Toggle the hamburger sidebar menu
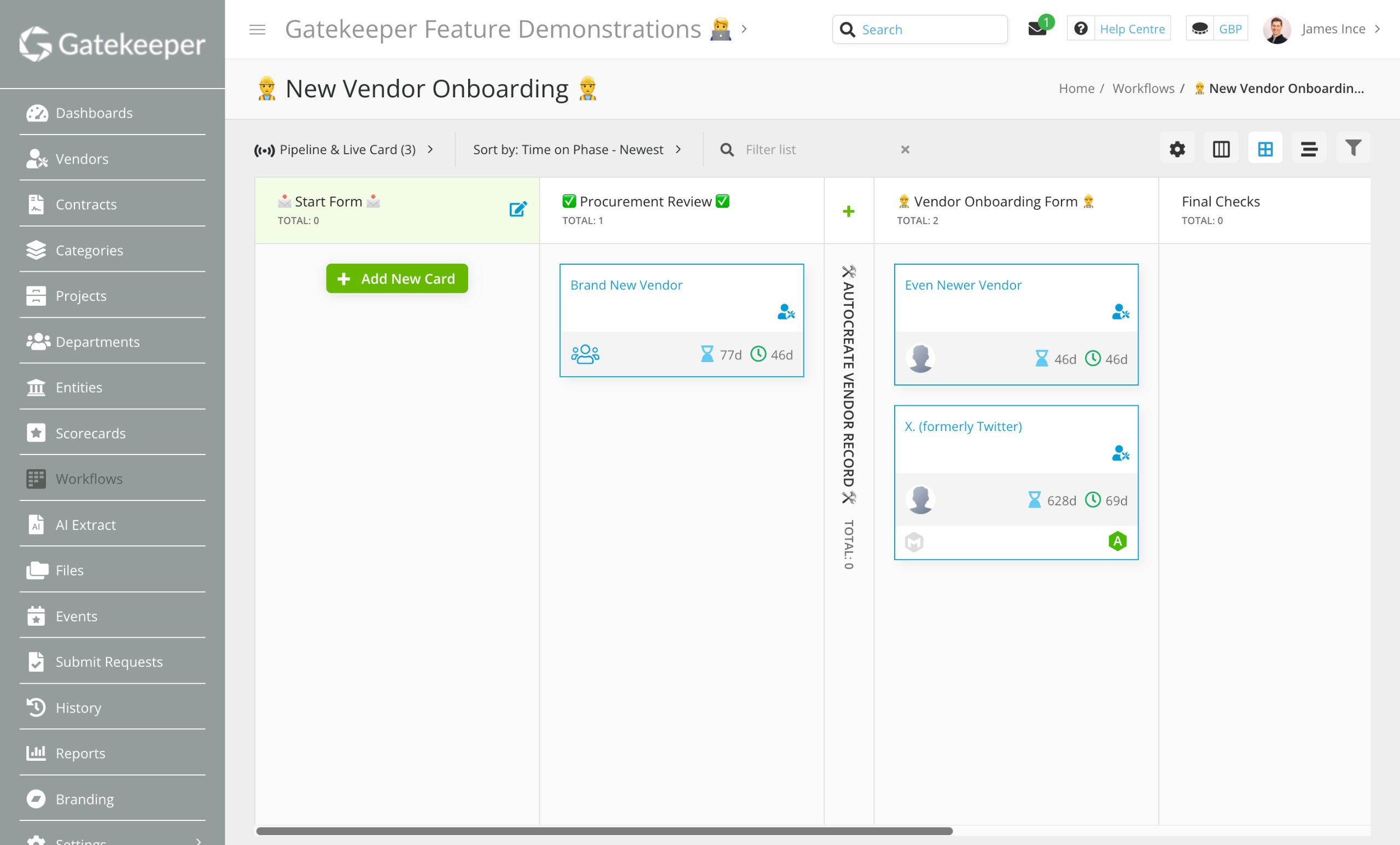Image resolution: width=1400 pixels, height=845 pixels. (257, 30)
